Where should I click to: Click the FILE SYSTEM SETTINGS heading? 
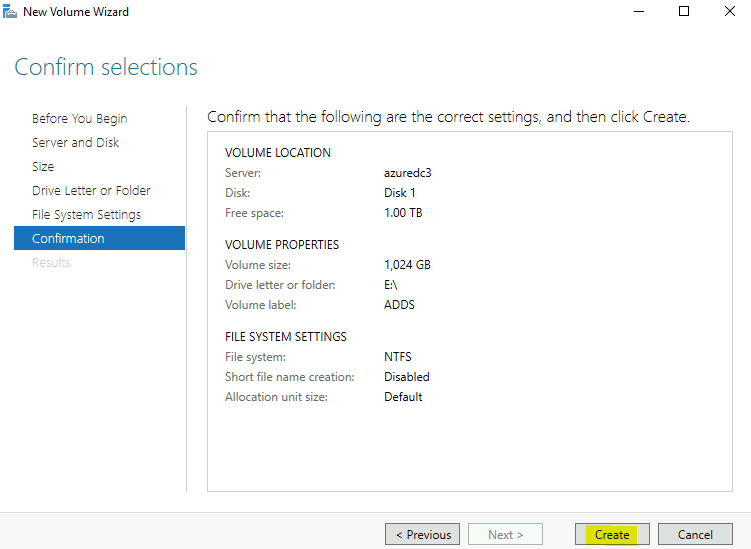[x=285, y=336]
